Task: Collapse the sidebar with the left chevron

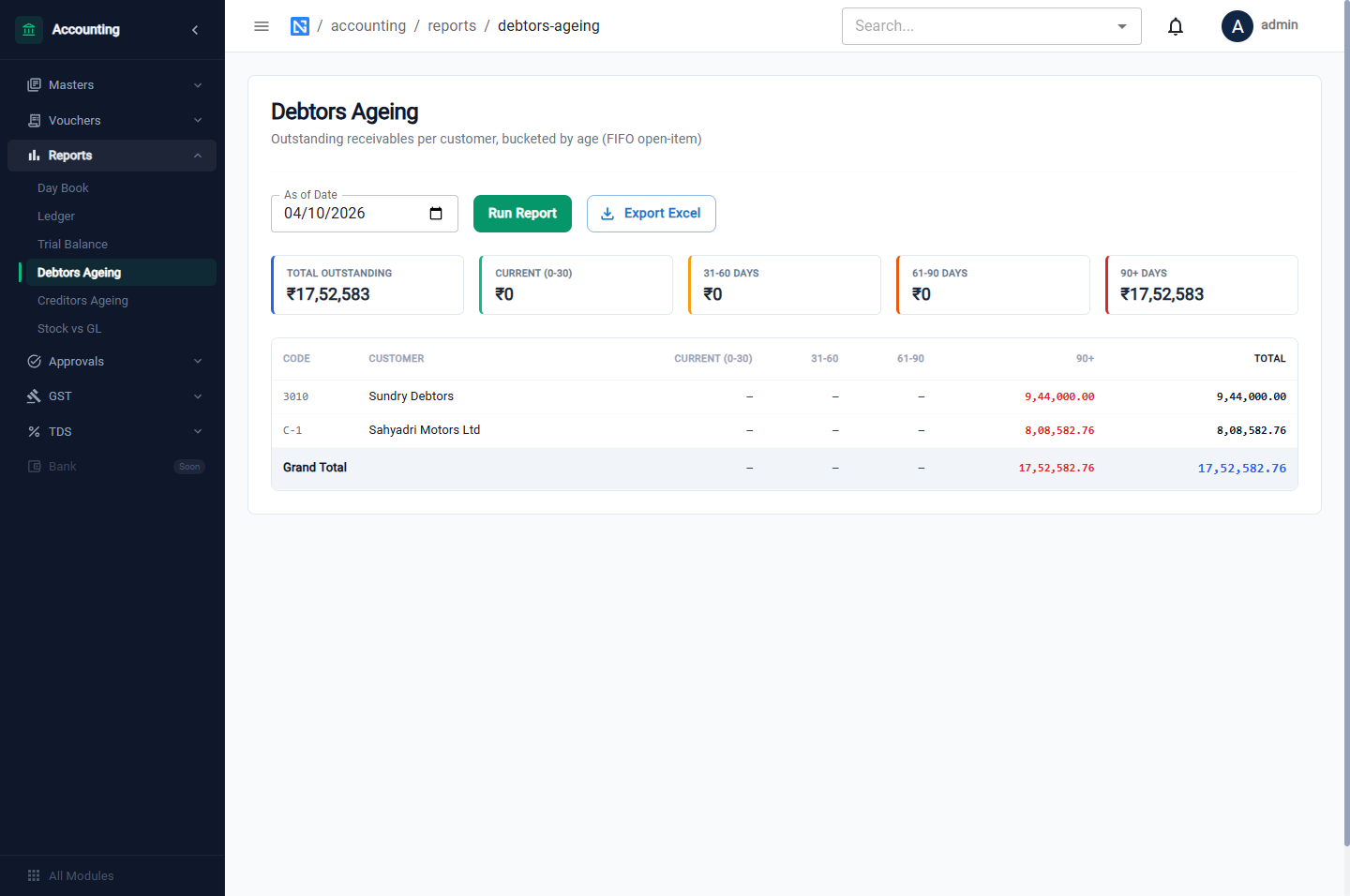Action: 195,30
